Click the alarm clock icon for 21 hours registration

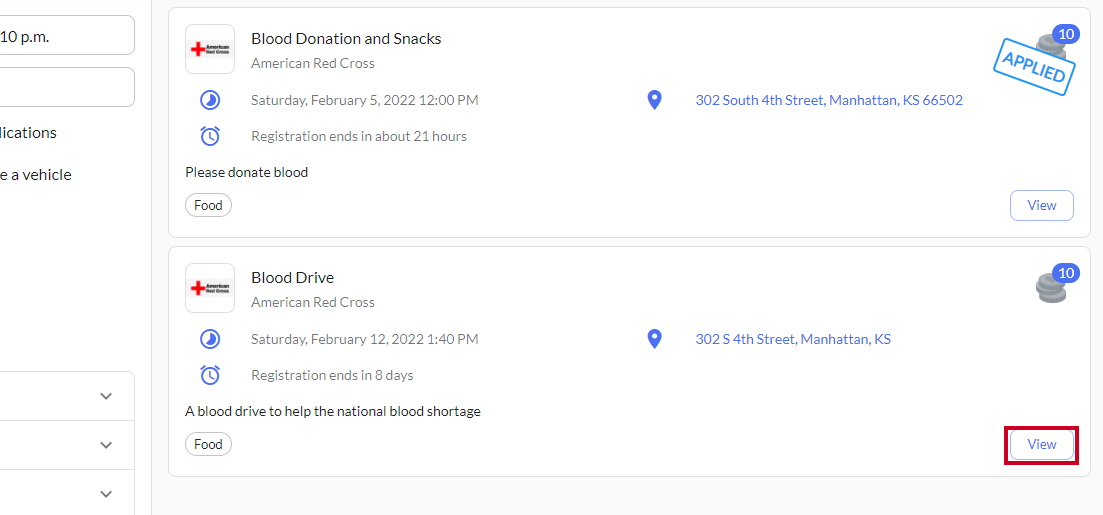coord(210,136)
